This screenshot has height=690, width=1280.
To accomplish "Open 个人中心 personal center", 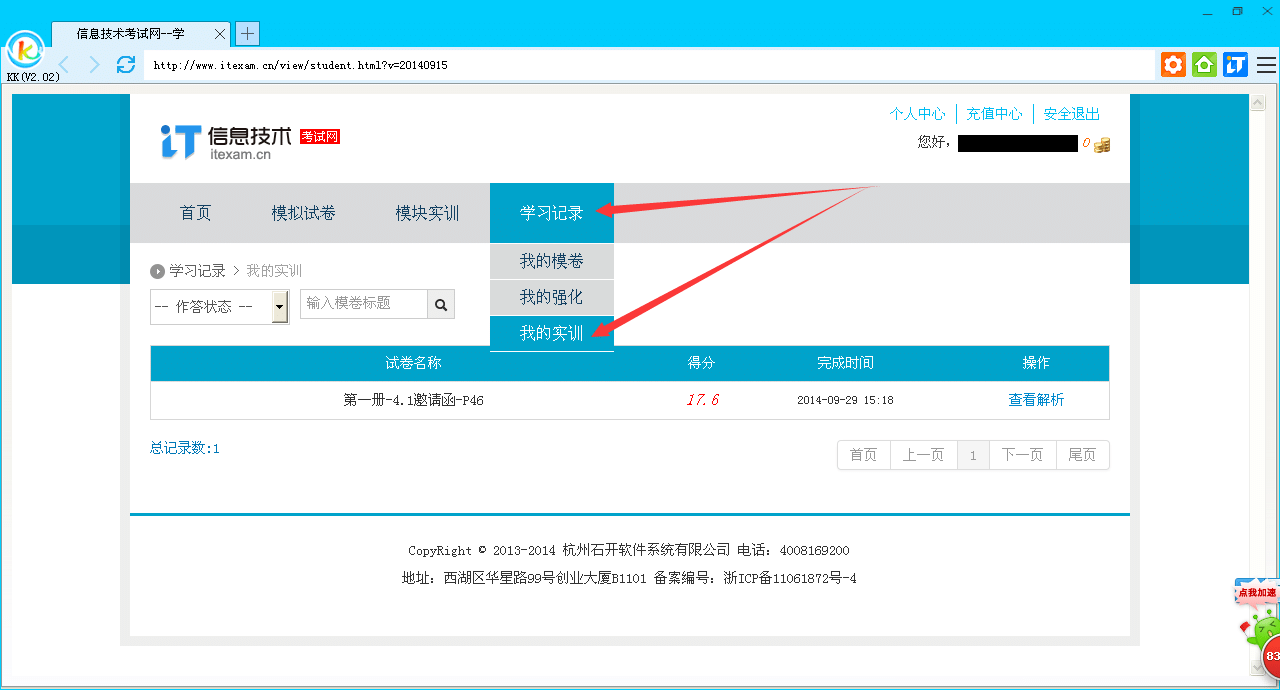I will tap(917, 113).
